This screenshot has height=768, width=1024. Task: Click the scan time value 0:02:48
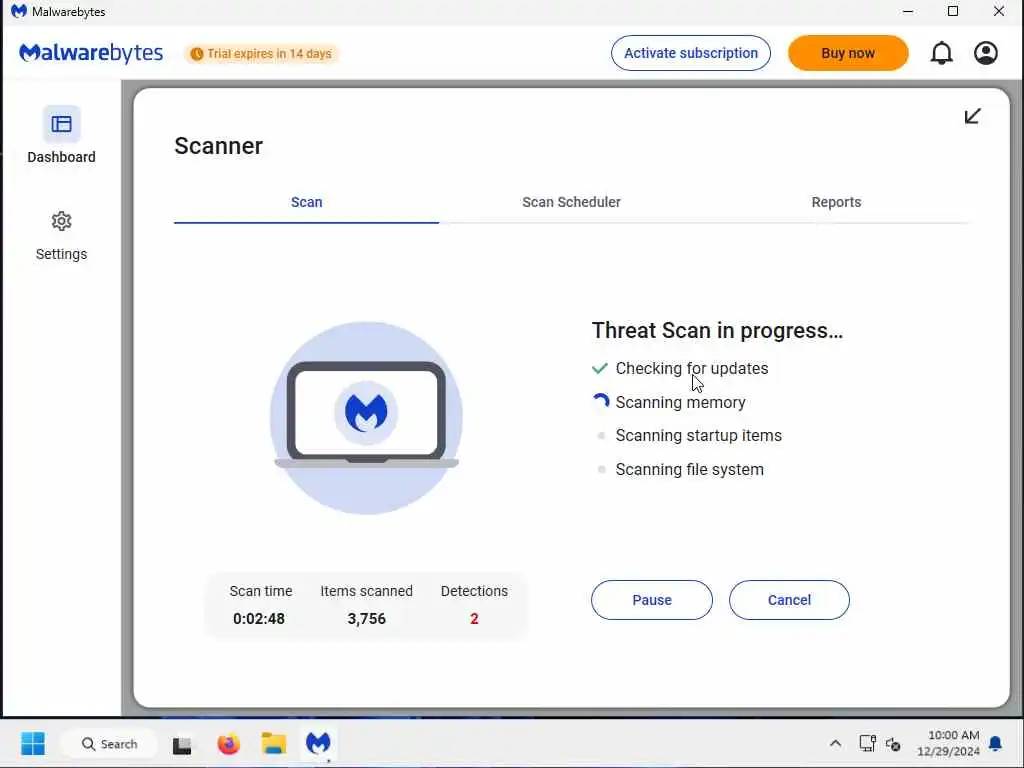click(259, 618)
